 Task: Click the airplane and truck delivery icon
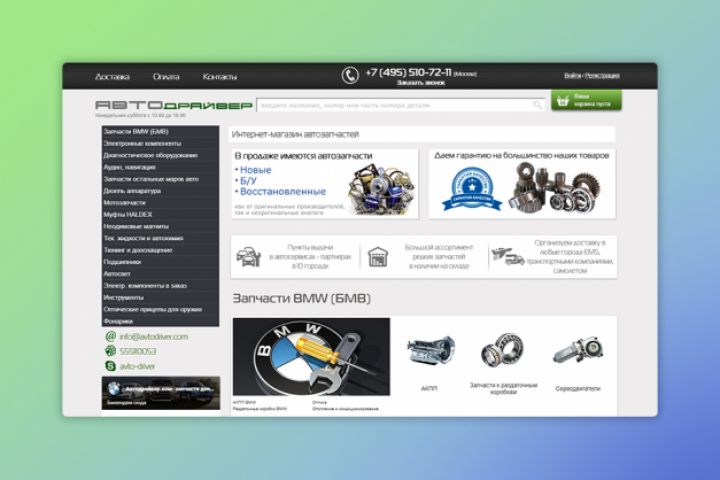pos(507,256)
